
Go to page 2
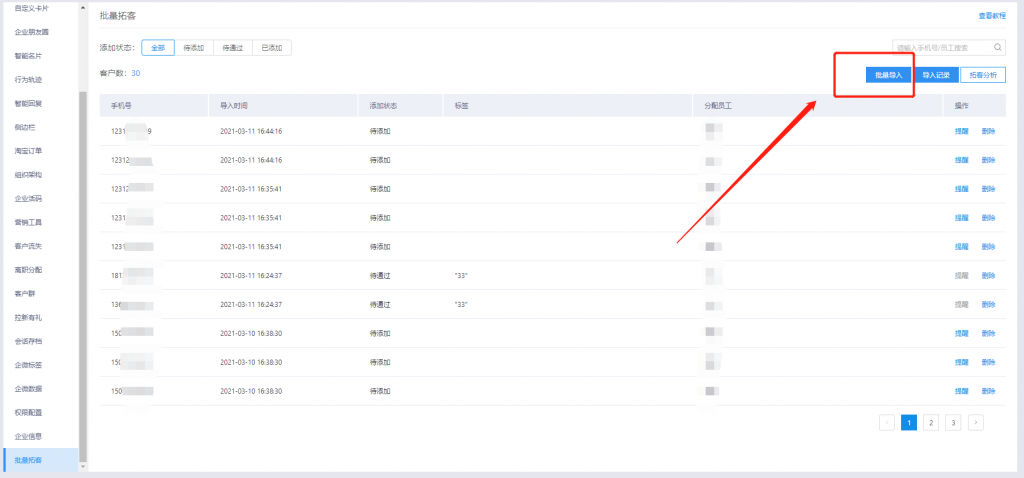click(931, 422)
